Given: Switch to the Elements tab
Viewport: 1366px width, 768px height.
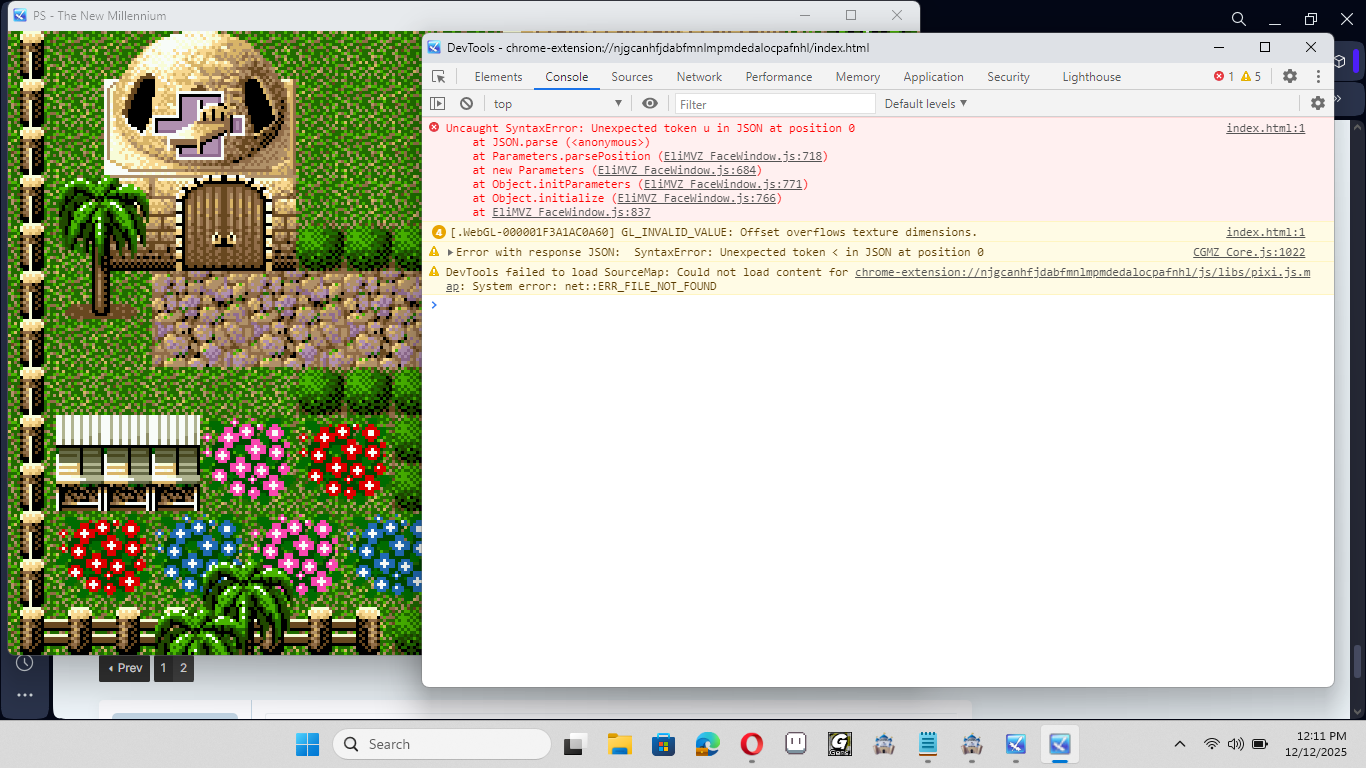Looking at the screenshot, I should click(x=498, y=77).
